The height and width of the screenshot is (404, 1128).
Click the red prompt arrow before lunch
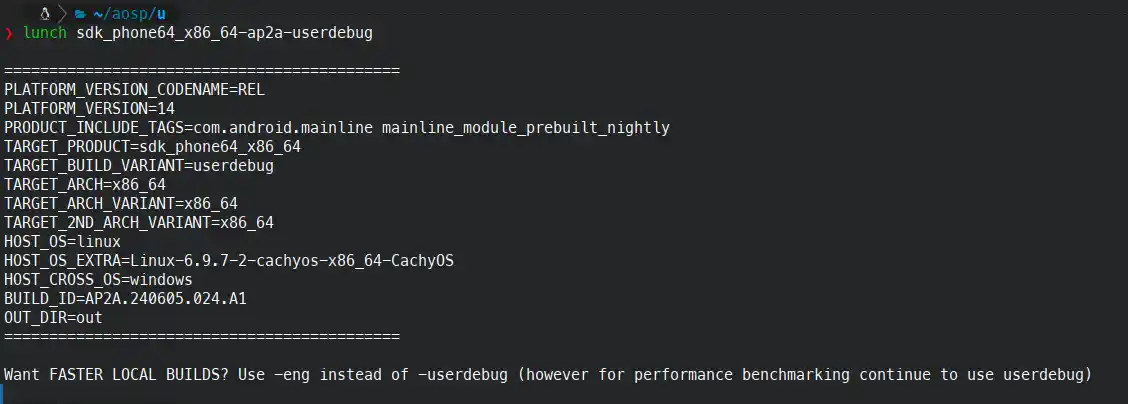pos(9,33)
